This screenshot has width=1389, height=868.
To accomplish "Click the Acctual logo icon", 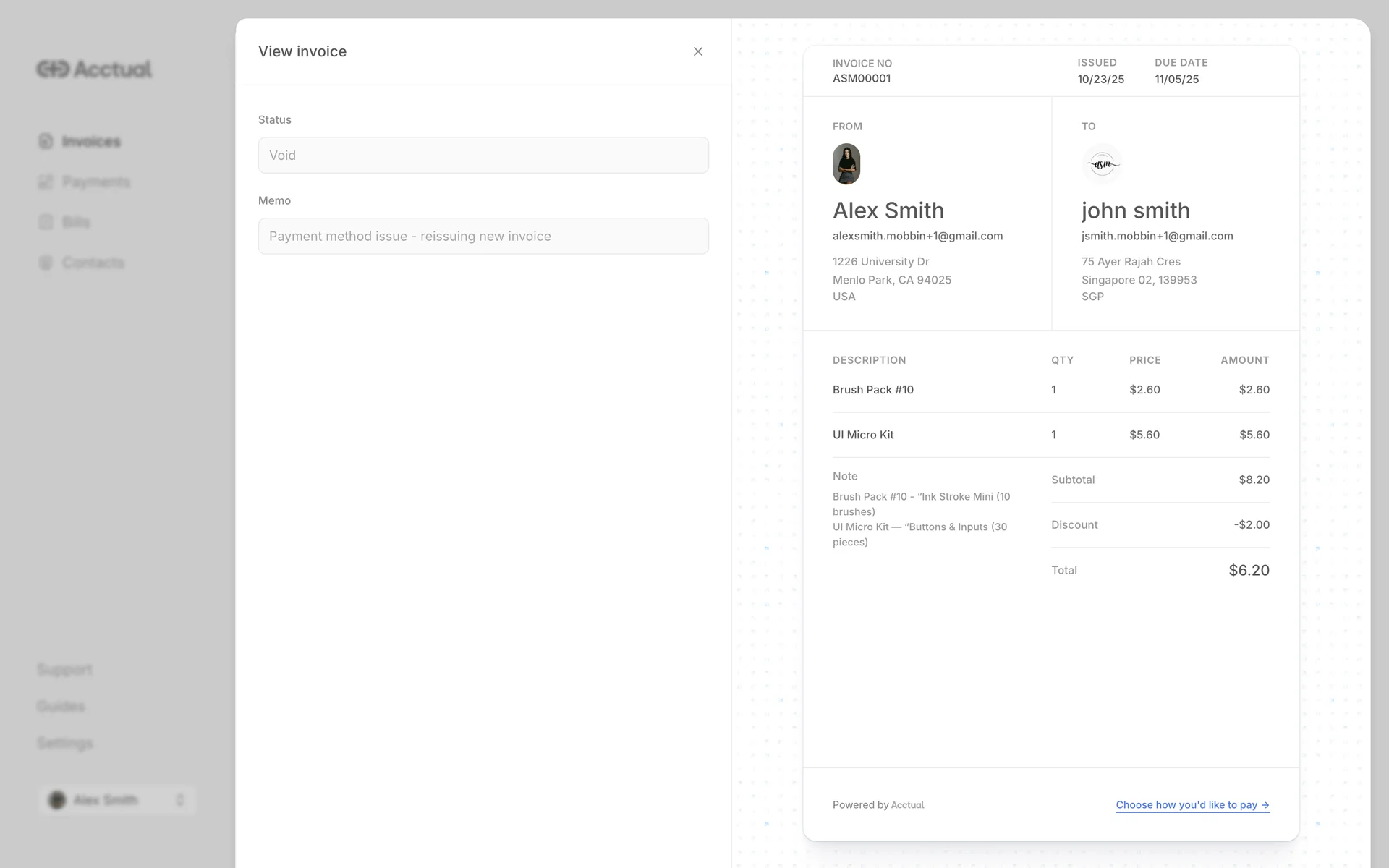I will [x=53, y=69].
